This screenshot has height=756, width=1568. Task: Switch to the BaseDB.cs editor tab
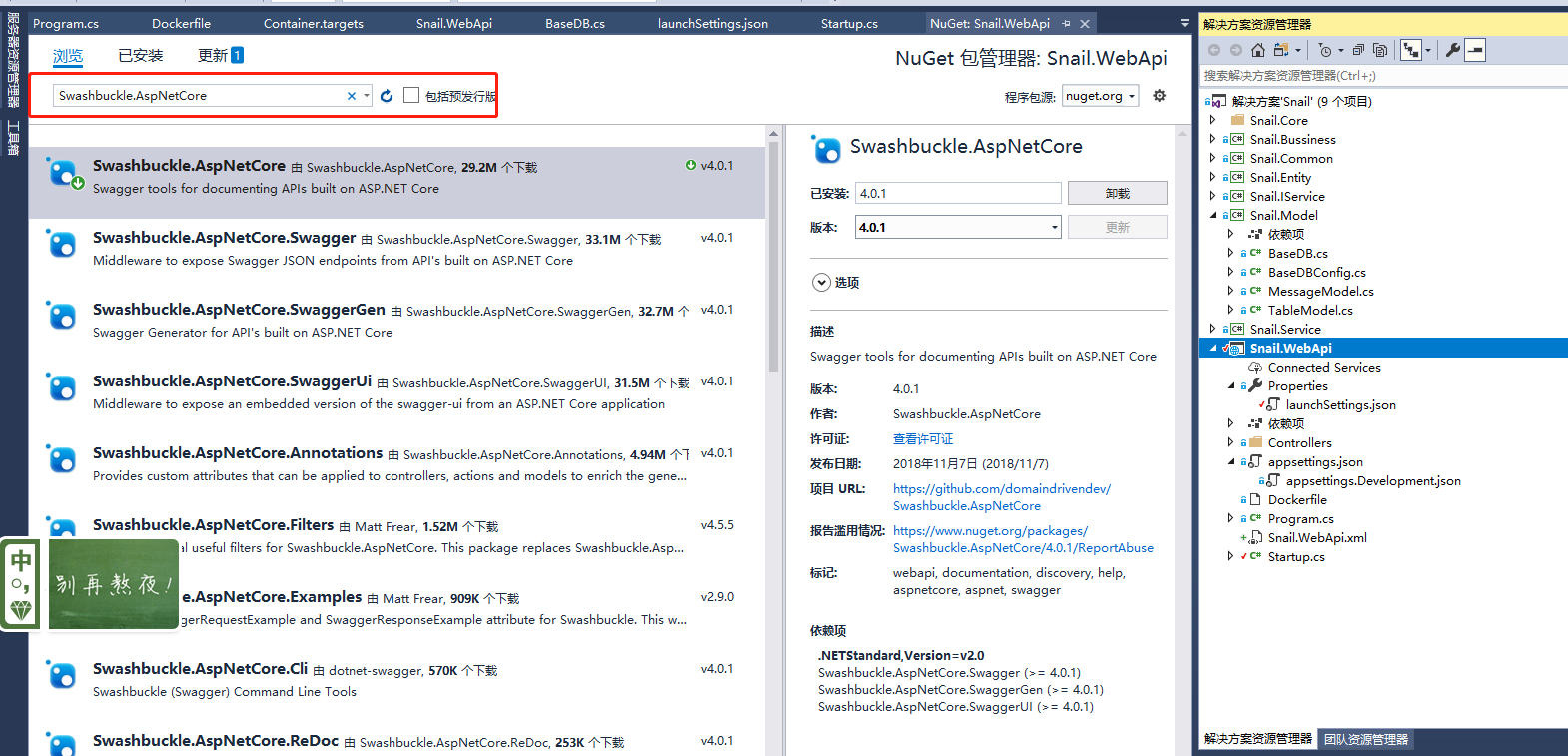[575, 23]
